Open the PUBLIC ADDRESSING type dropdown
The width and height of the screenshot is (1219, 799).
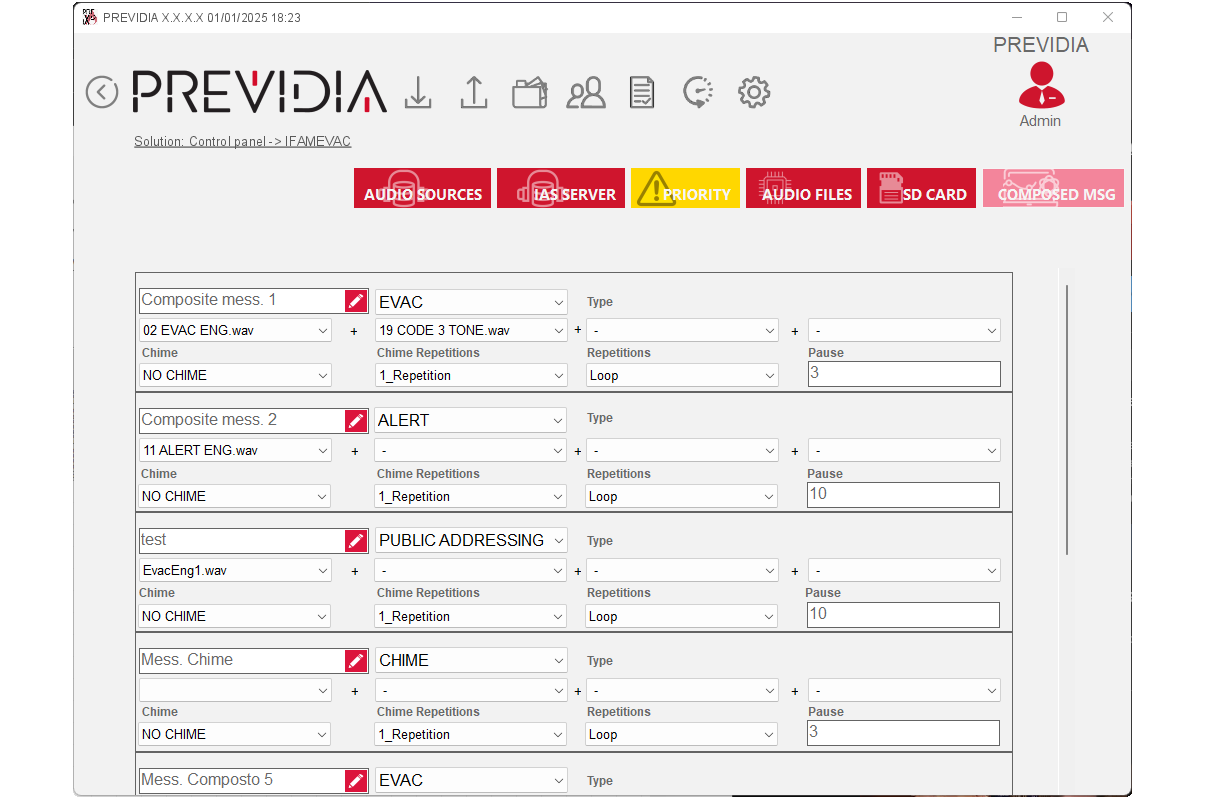coord(470,540)
